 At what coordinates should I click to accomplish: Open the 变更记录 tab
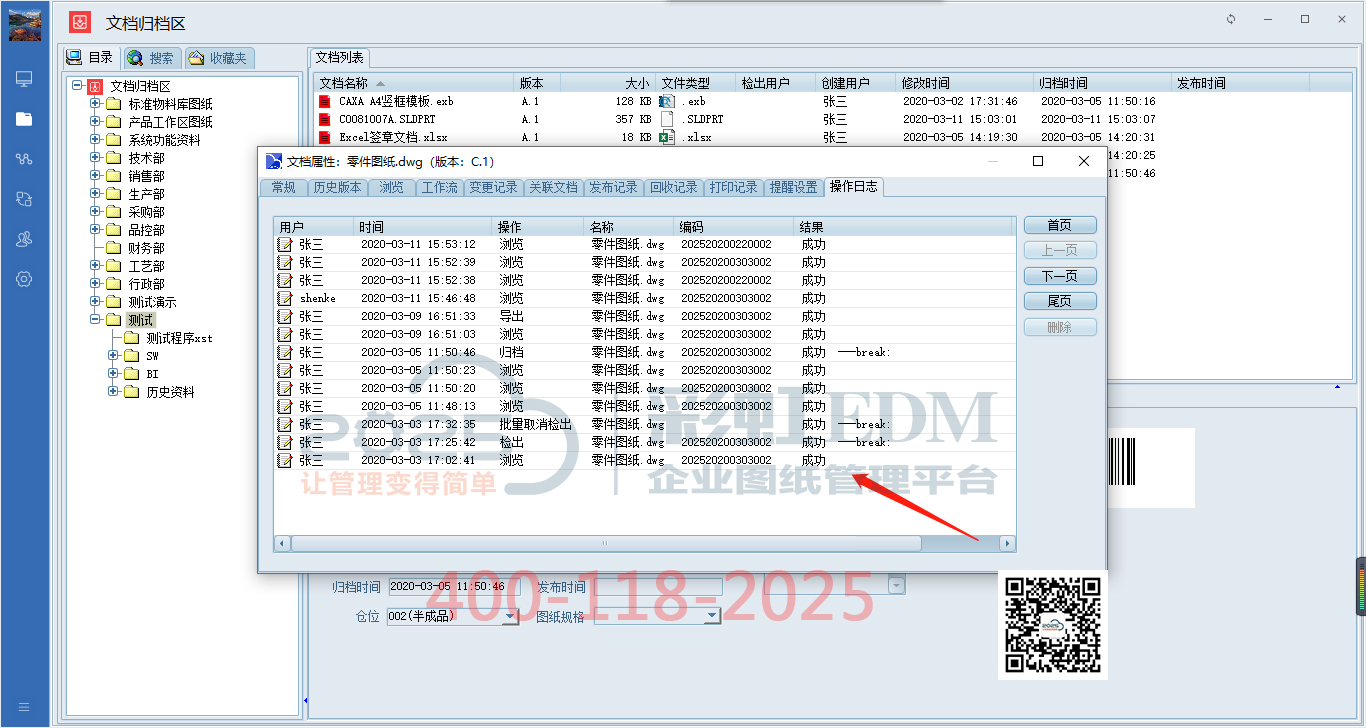point(493,187)
